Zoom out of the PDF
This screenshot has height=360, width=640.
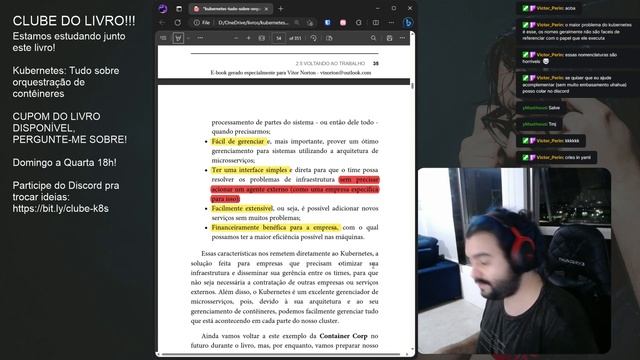click(x=236, y=38)
